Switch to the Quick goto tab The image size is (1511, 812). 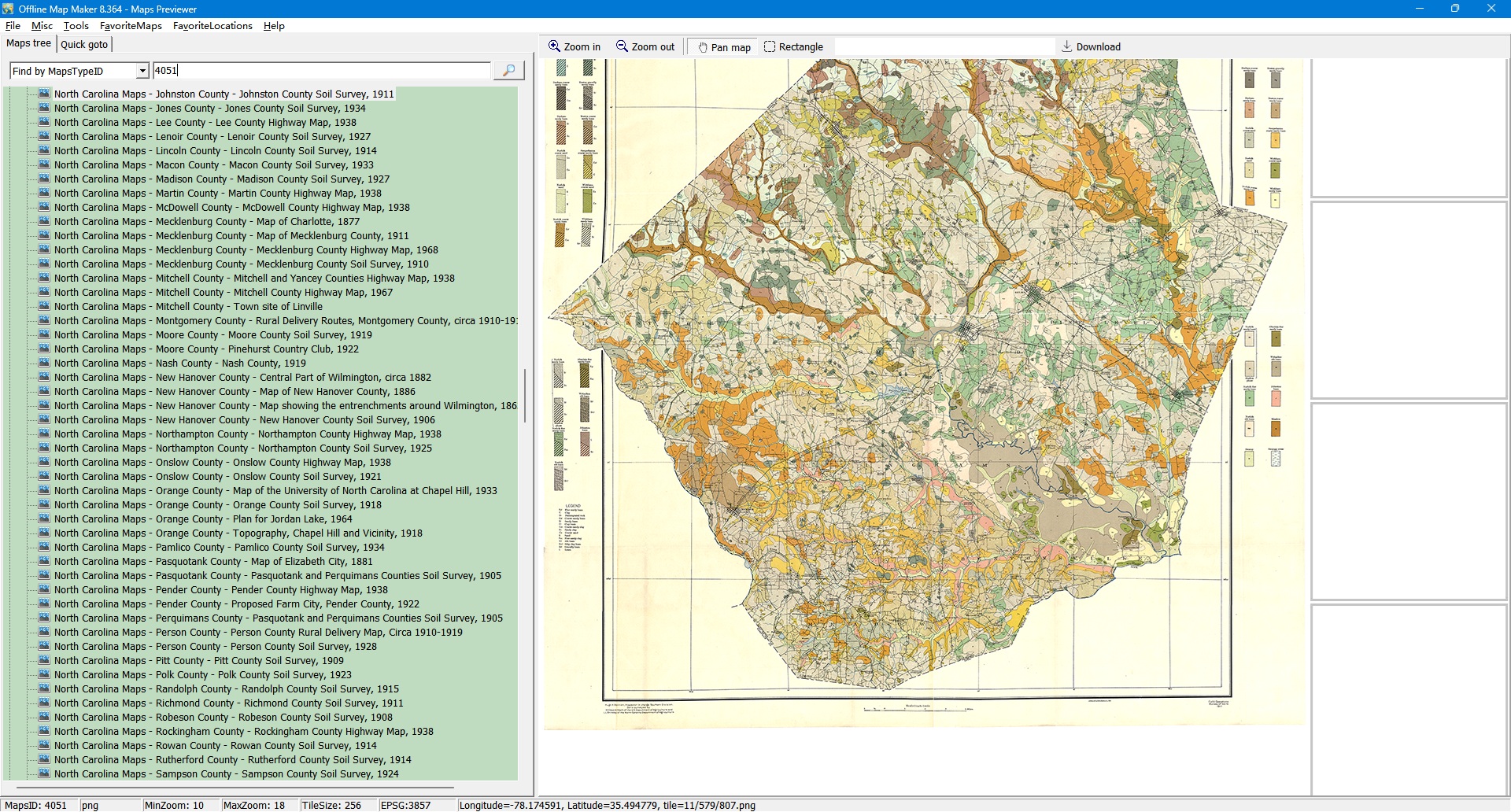84,44
